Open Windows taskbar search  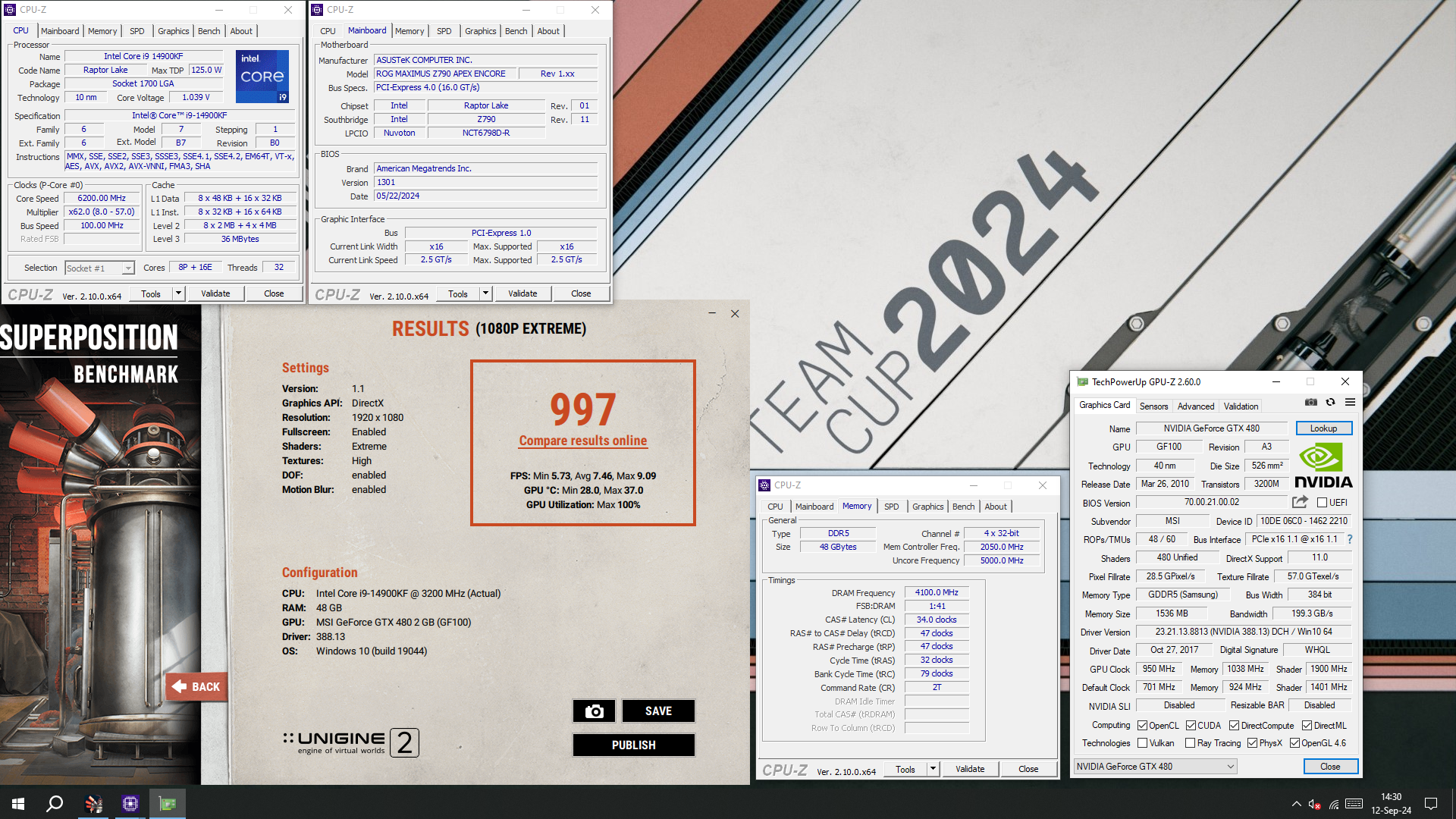point(55,804)
